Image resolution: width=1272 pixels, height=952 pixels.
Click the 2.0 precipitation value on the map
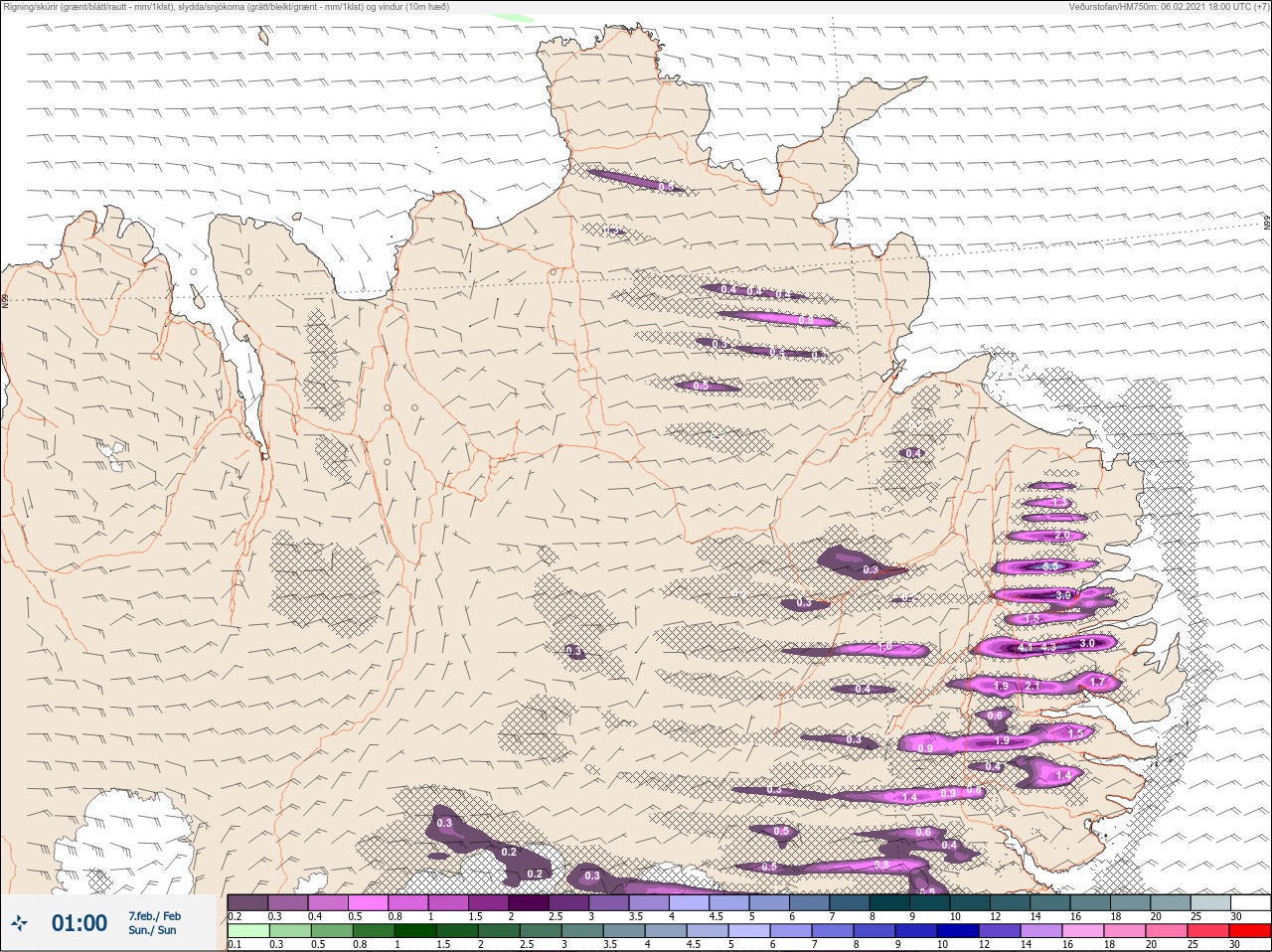[x=1062, y=535]
